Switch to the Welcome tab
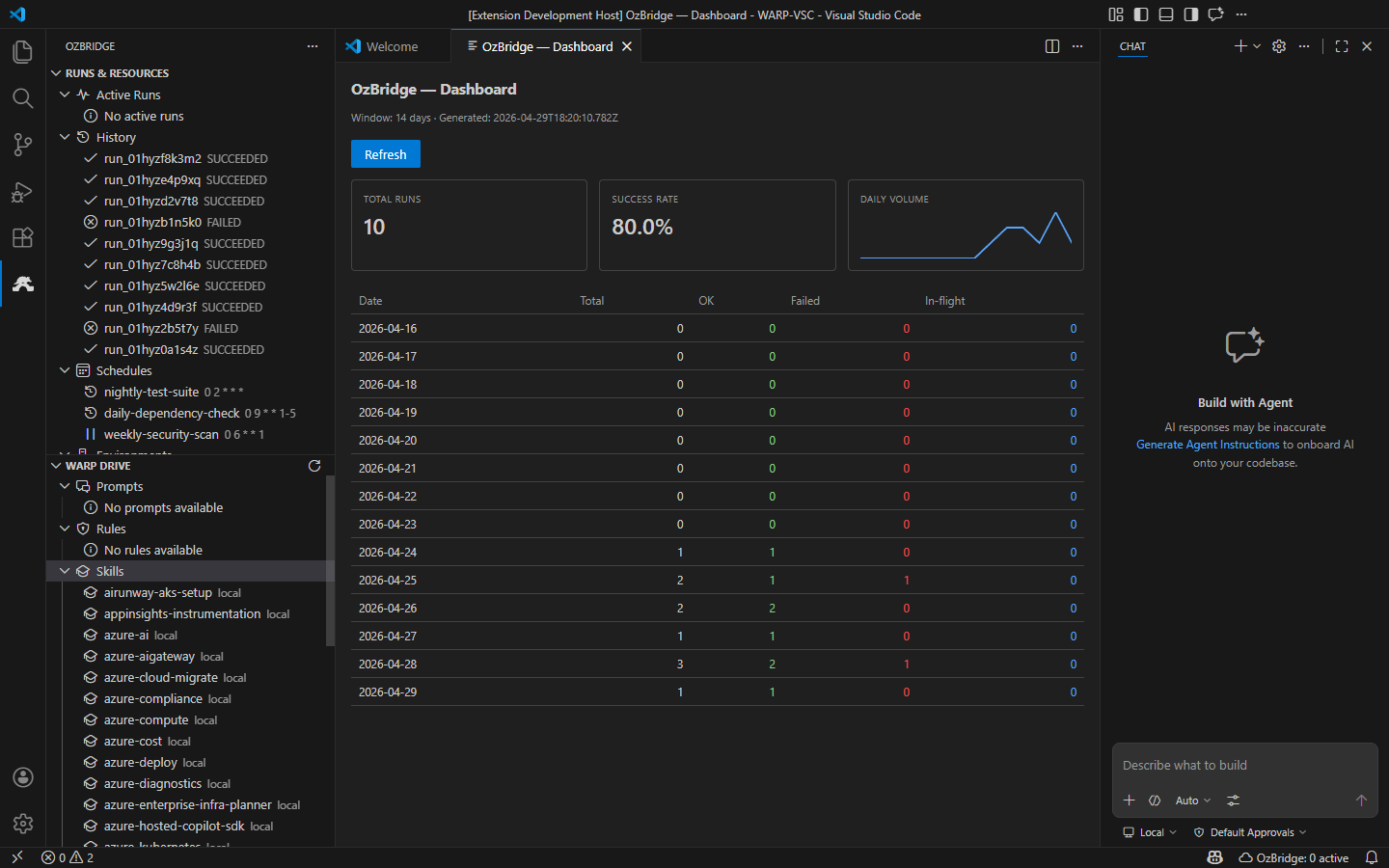1389x868 pixels. (393, 46)
